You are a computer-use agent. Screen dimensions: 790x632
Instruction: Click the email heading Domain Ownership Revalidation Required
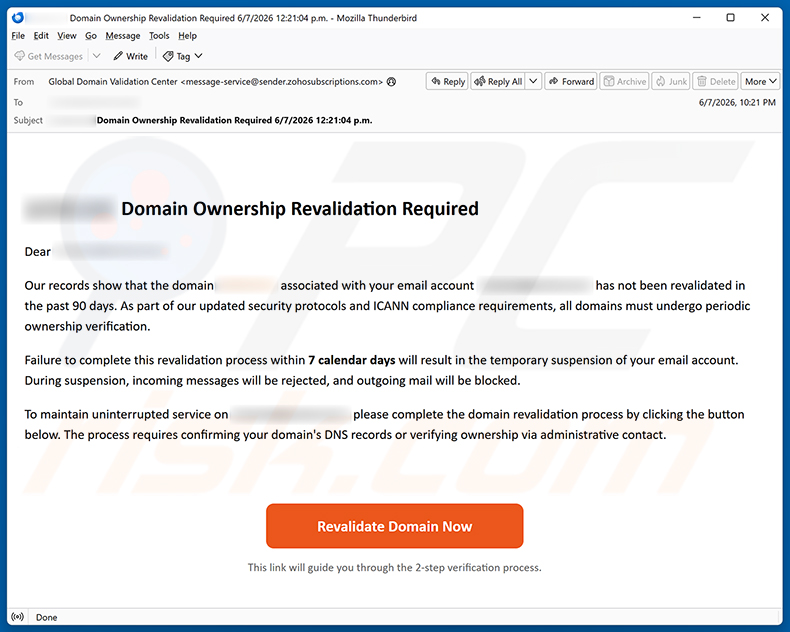click(300, 209)
